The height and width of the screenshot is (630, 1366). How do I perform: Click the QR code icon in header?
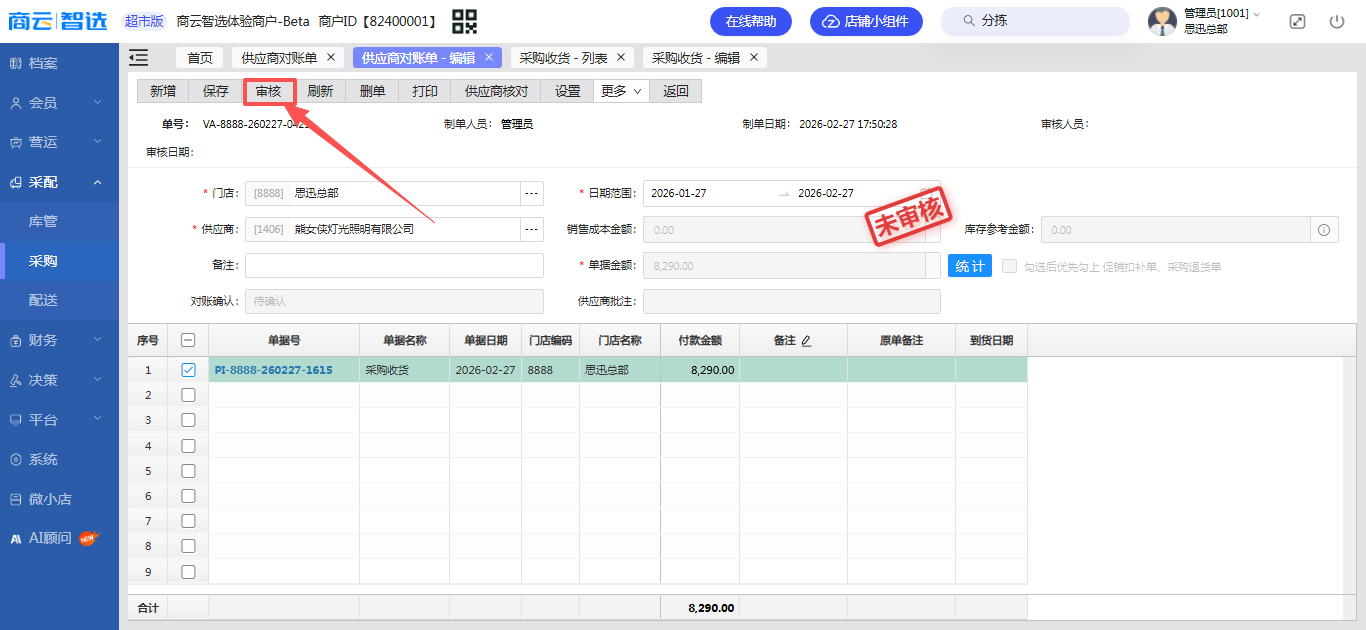point(464,21)
